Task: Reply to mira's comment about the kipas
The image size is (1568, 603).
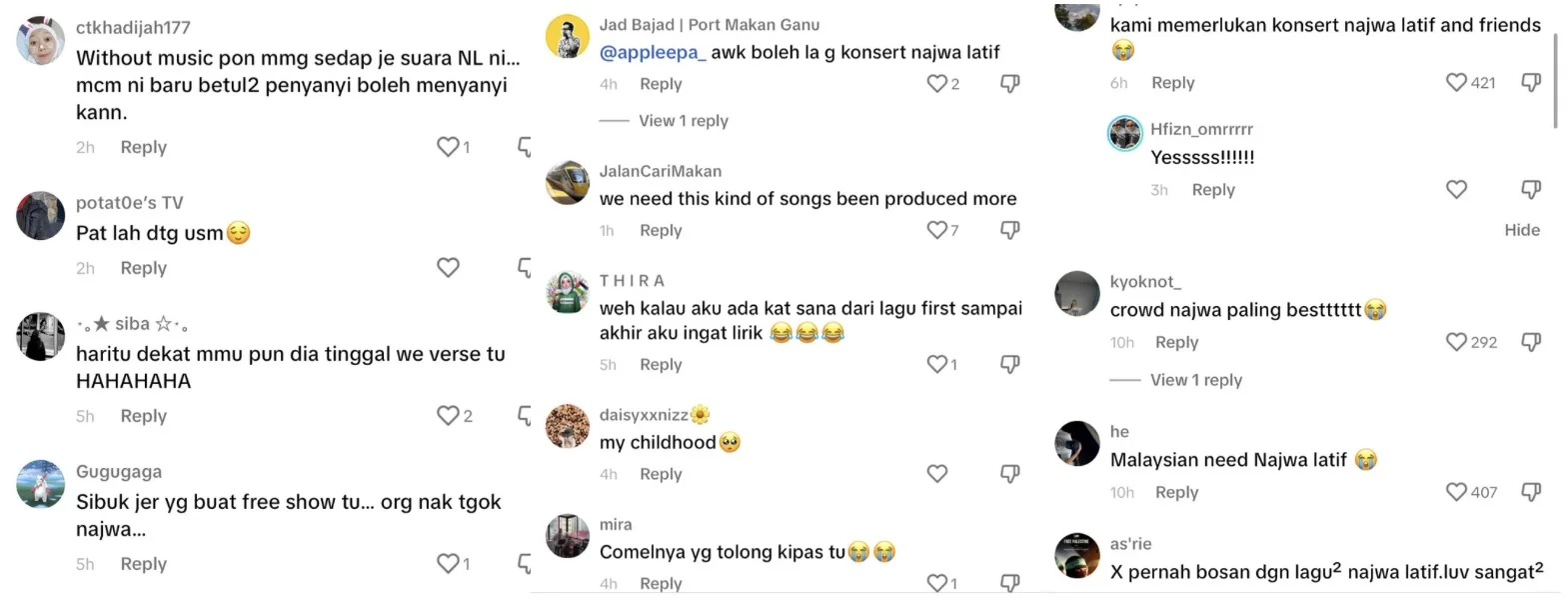Action: (661, 583)
